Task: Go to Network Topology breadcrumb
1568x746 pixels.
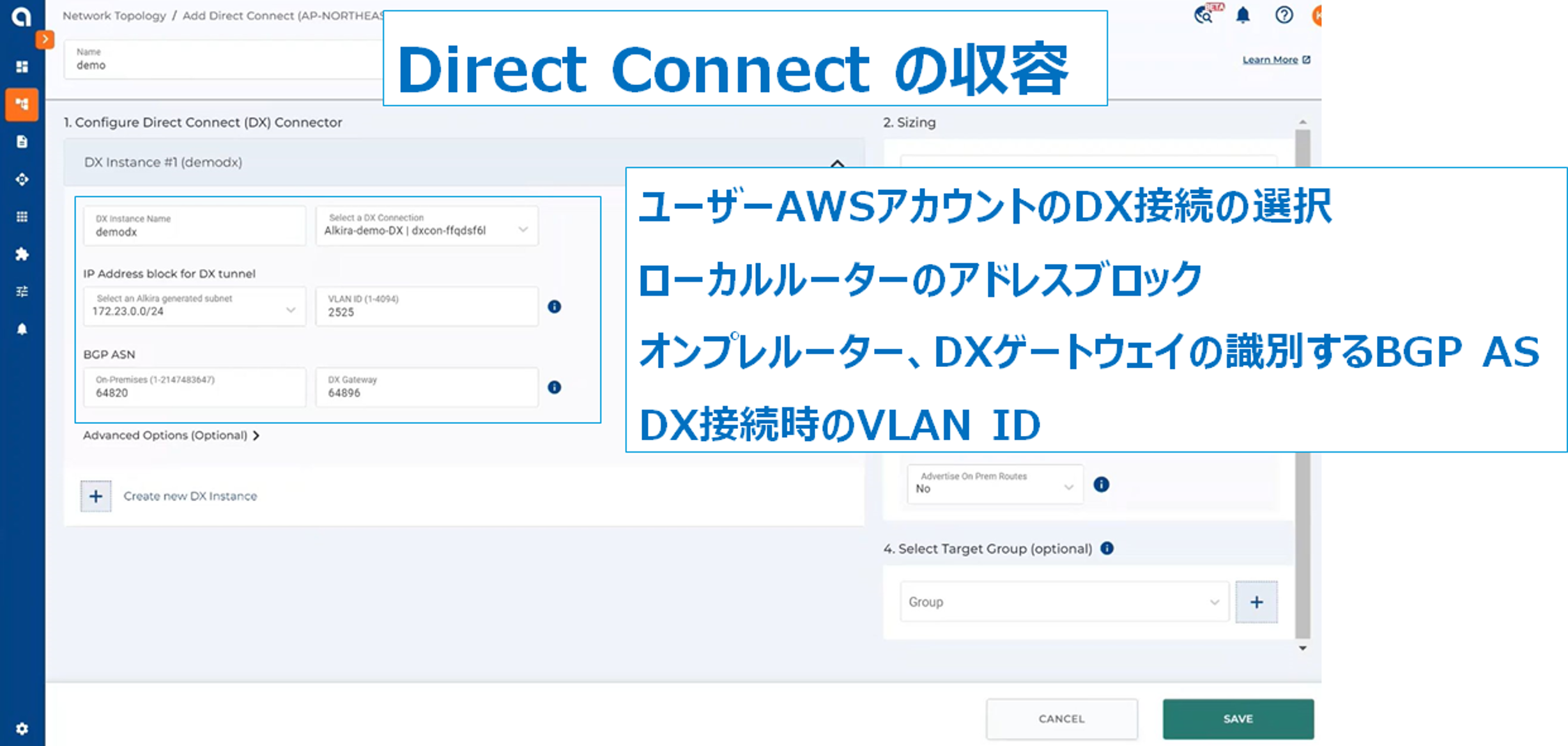Action: coord(114,15)
